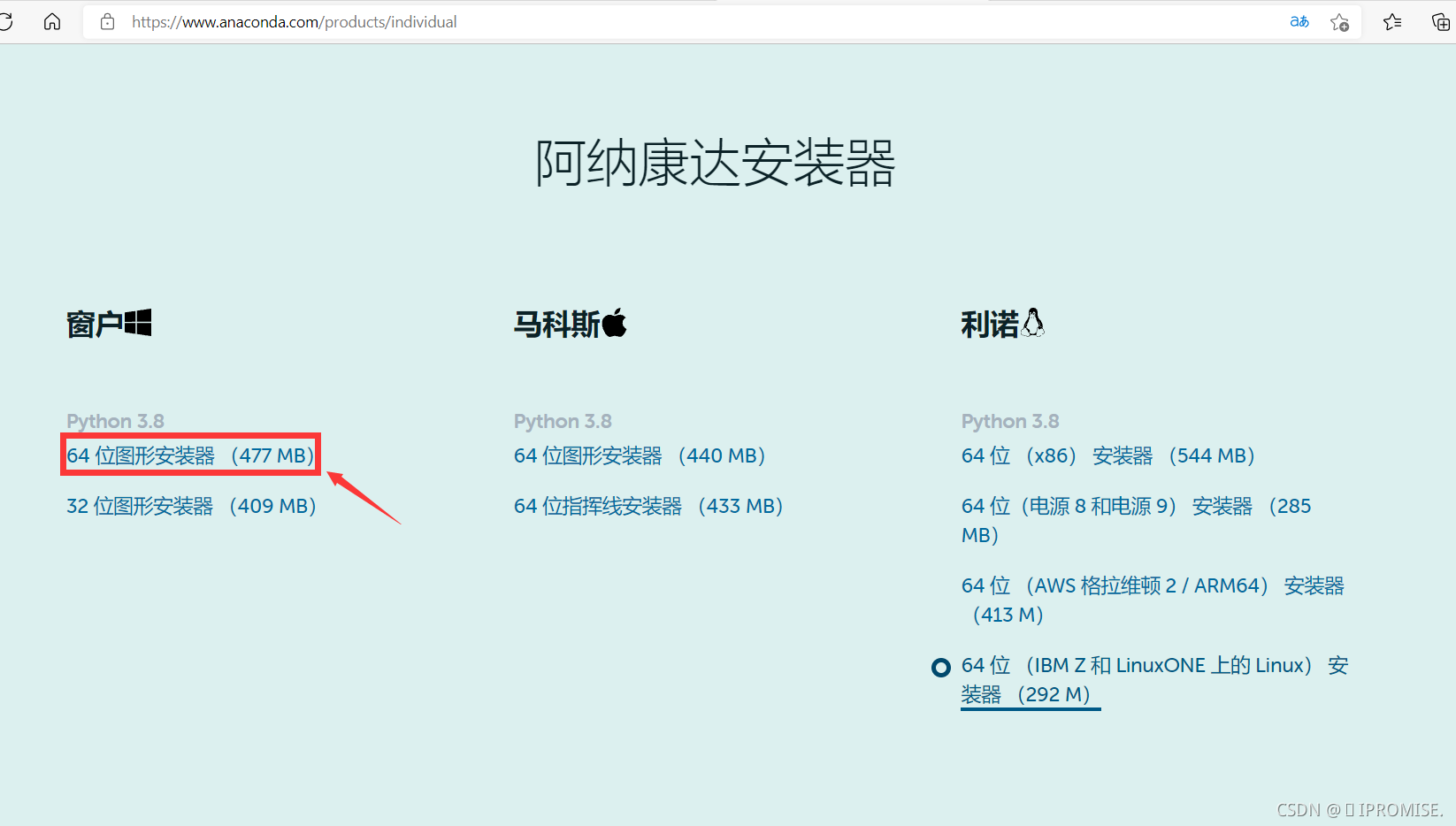This screenshot has height=826, width=1456.
Task: Click the browser Home icon
Action: point(52,21)
